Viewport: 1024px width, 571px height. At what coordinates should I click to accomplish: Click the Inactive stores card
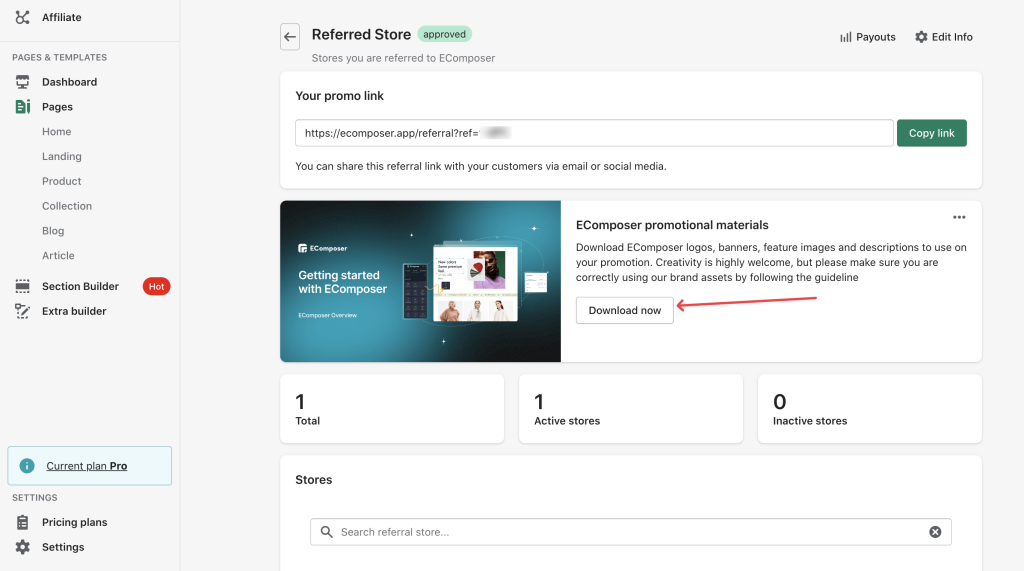click(869, 409)
